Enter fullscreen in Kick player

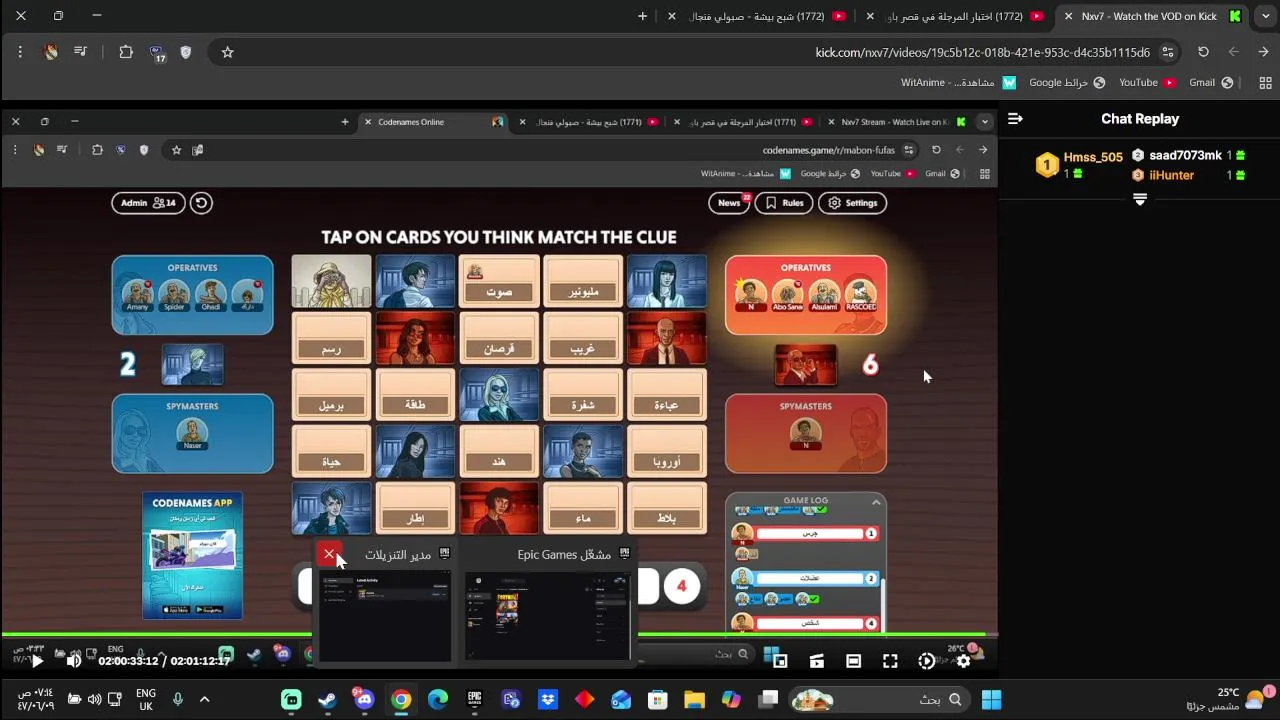click(890, 661)
